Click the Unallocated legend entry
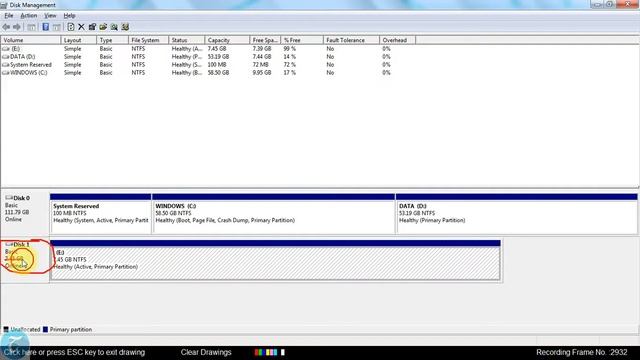 [22, 329]
